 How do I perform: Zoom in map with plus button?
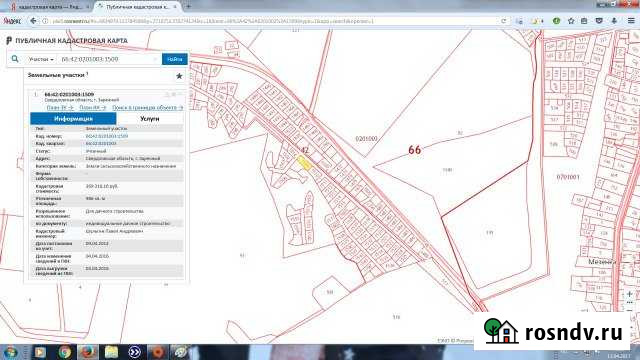629,294
